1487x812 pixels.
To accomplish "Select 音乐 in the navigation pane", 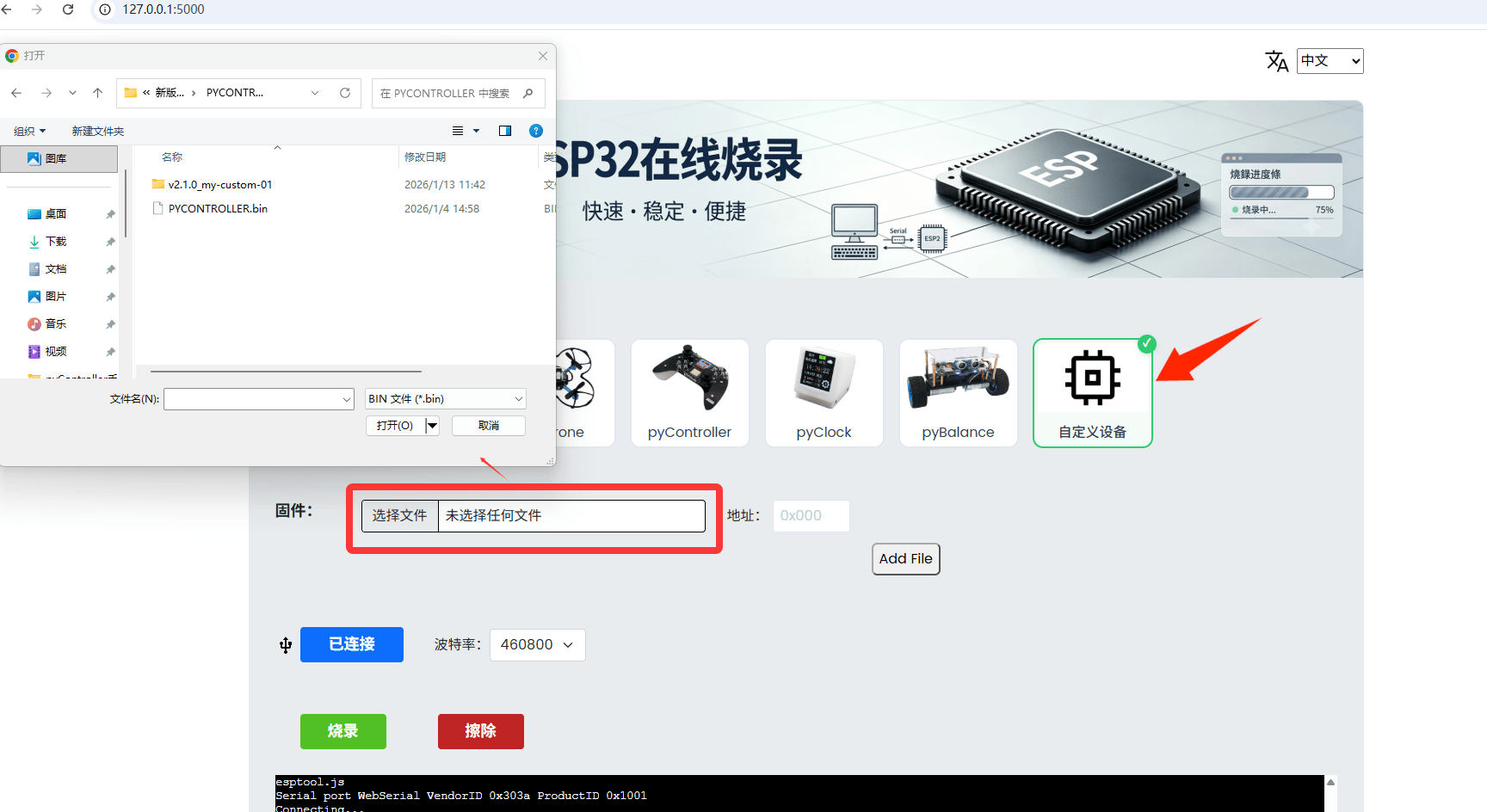I will tap(56, 323).
